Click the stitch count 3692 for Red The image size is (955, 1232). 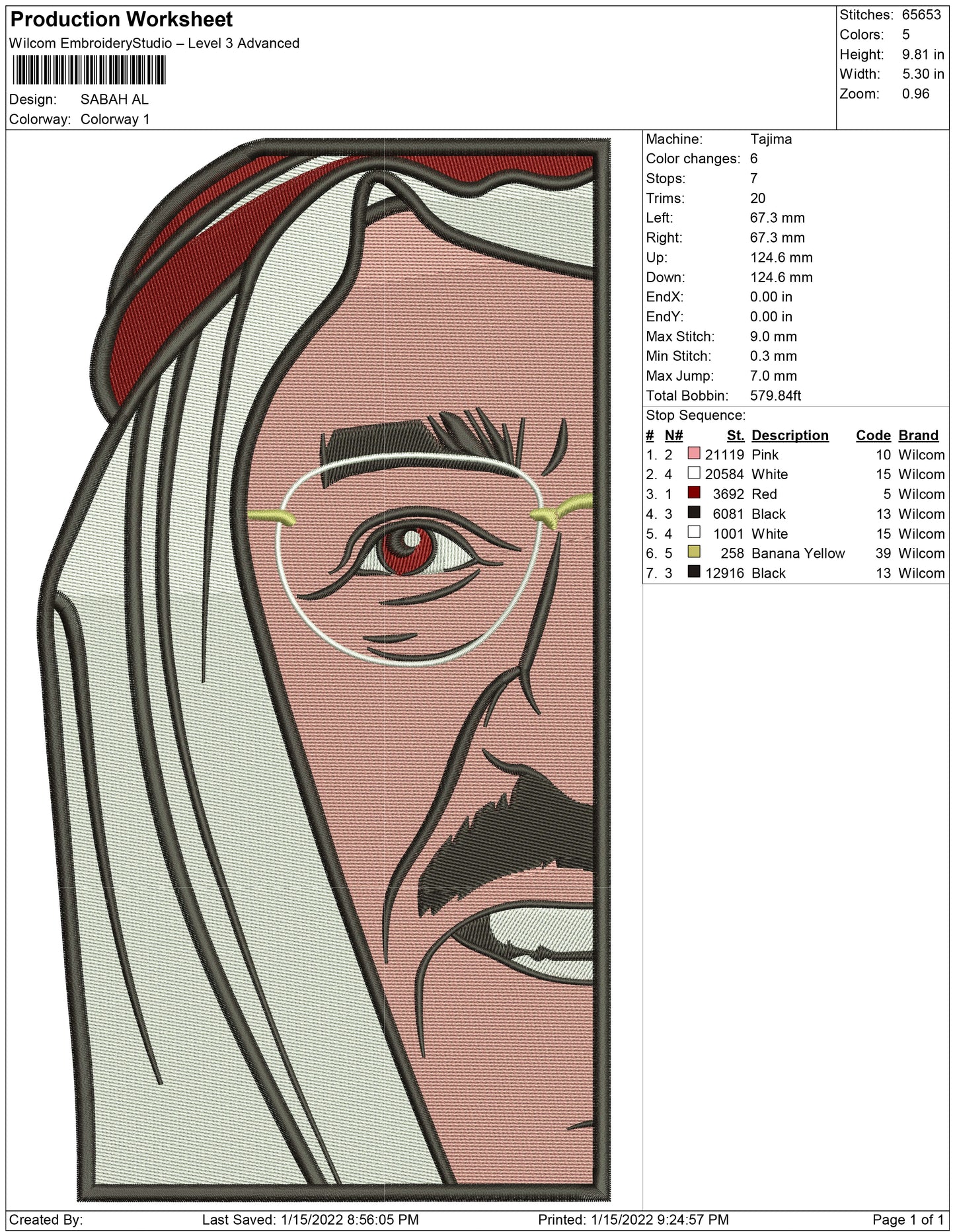(728, 494)
